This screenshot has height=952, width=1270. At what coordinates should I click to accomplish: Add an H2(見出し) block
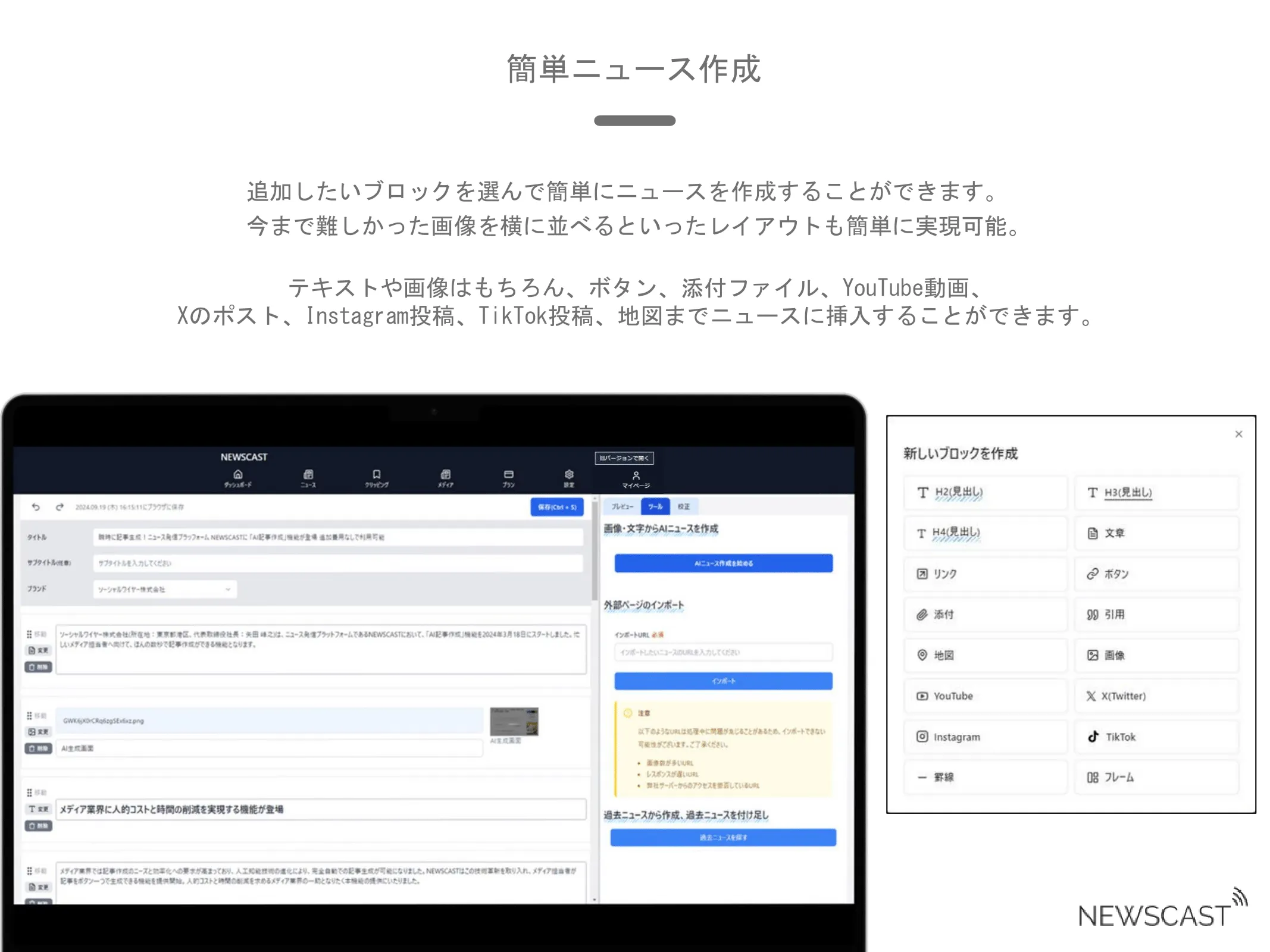coord(986,493)
